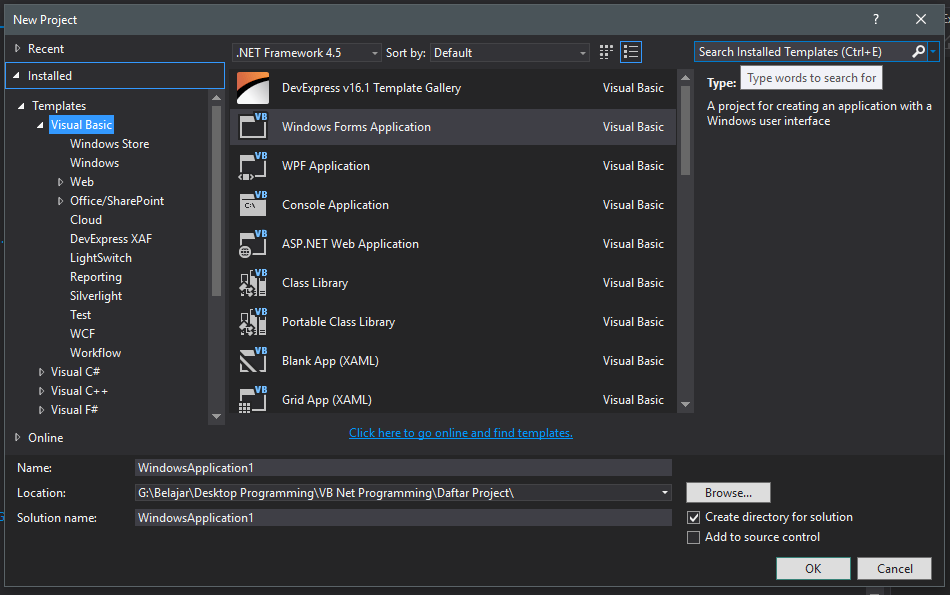Enable Add to source control
The width and height of the screenshot is (950, 595).
tap(694, 537)
